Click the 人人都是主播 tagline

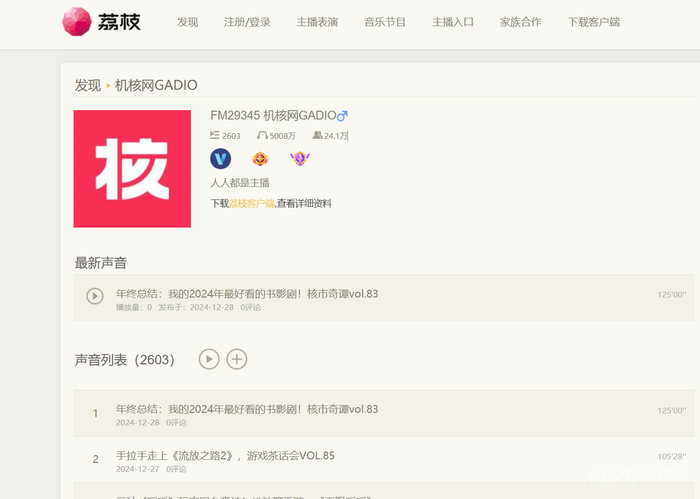240,183
